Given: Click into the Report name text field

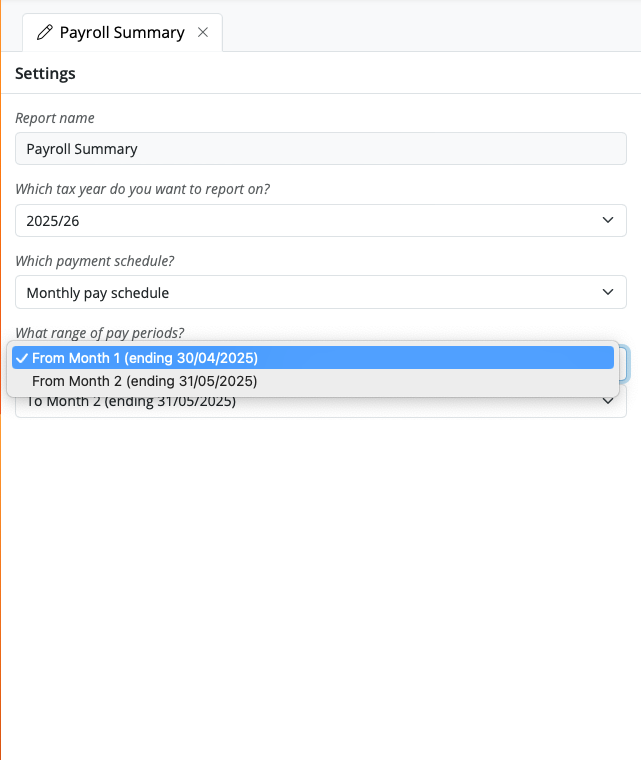Looking at the screenshot, I should pyautogui.click(x=320, y=148).
